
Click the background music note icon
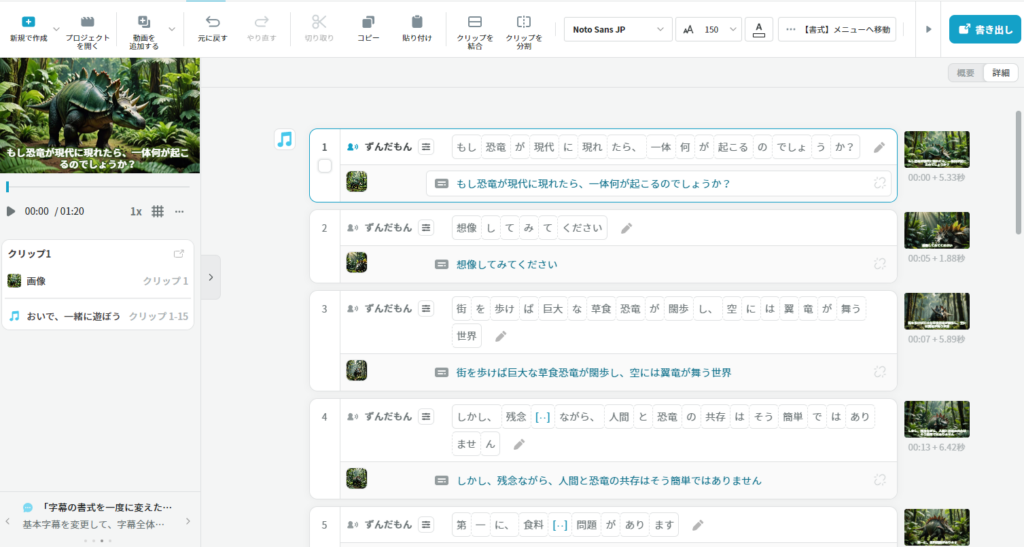click(285, 139)
